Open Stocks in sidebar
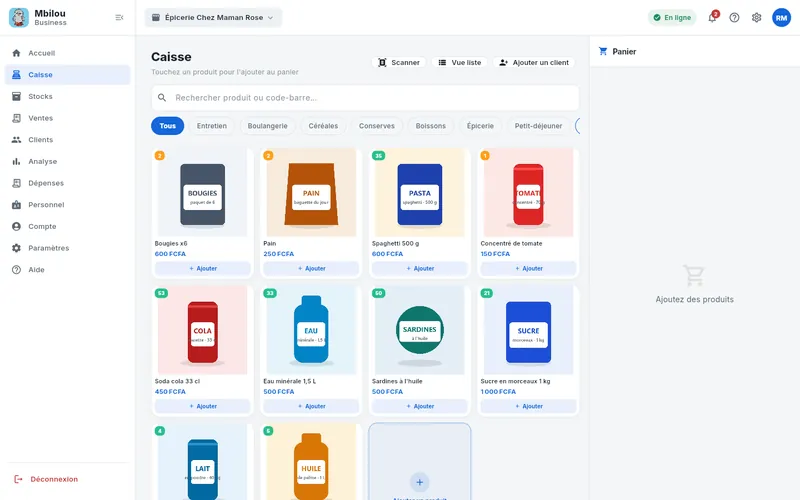The height and width of the screenshot is (500, 800). (x=67, y=96)
